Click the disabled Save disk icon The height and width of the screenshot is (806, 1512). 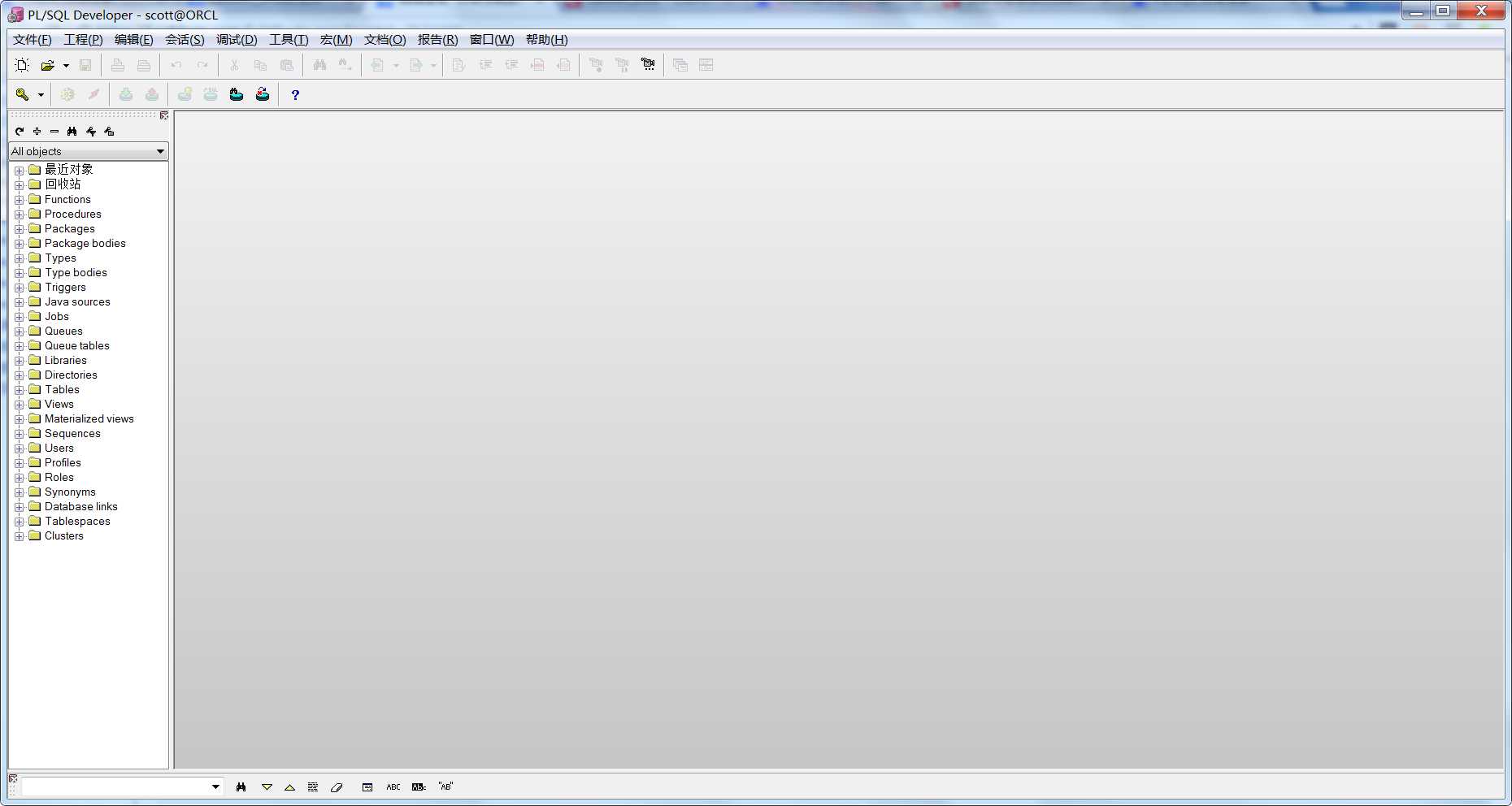point(85,65)
